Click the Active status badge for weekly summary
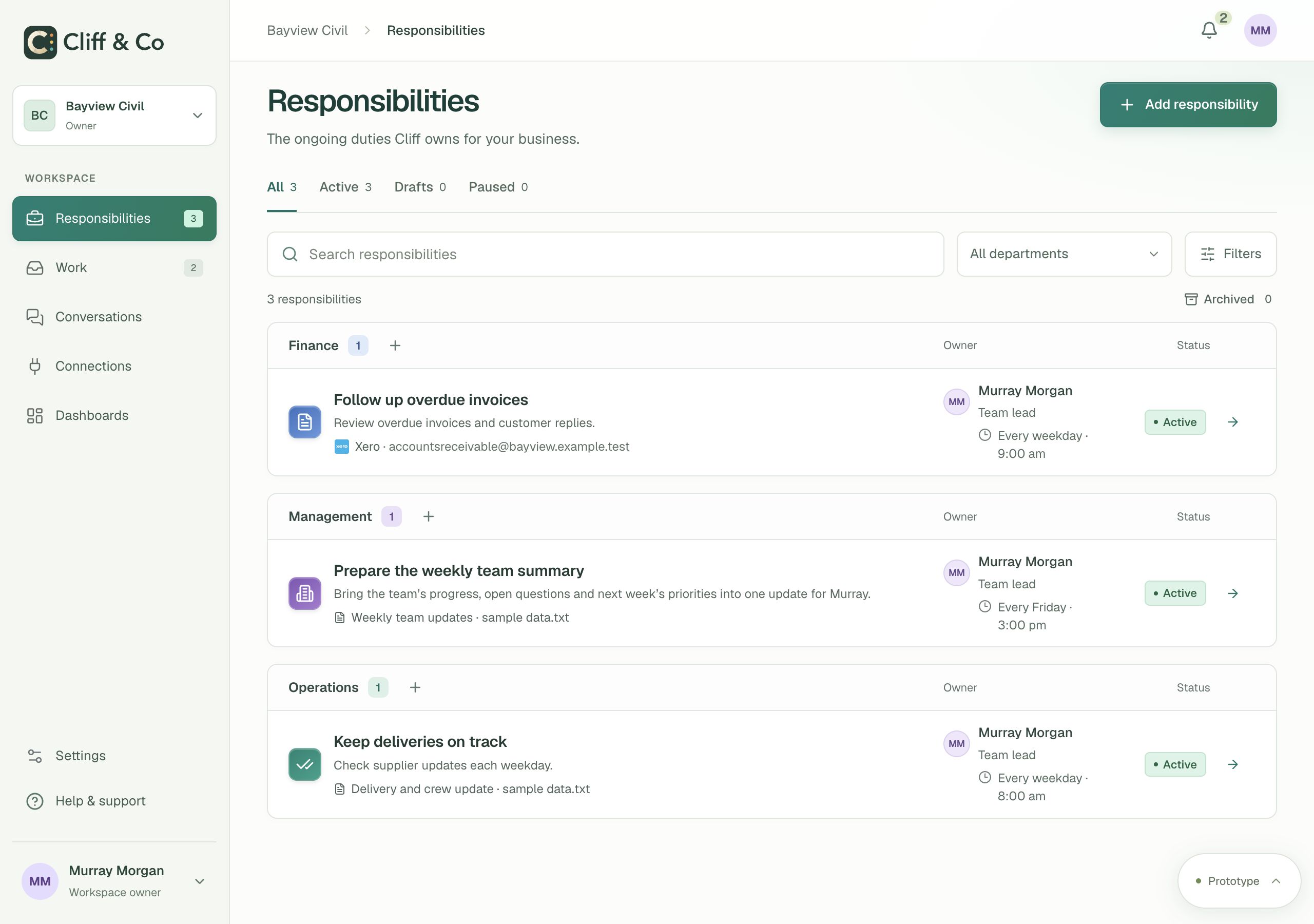Image resolution: width=1314 pixels, height=924 pixels. click(1175, 593)
